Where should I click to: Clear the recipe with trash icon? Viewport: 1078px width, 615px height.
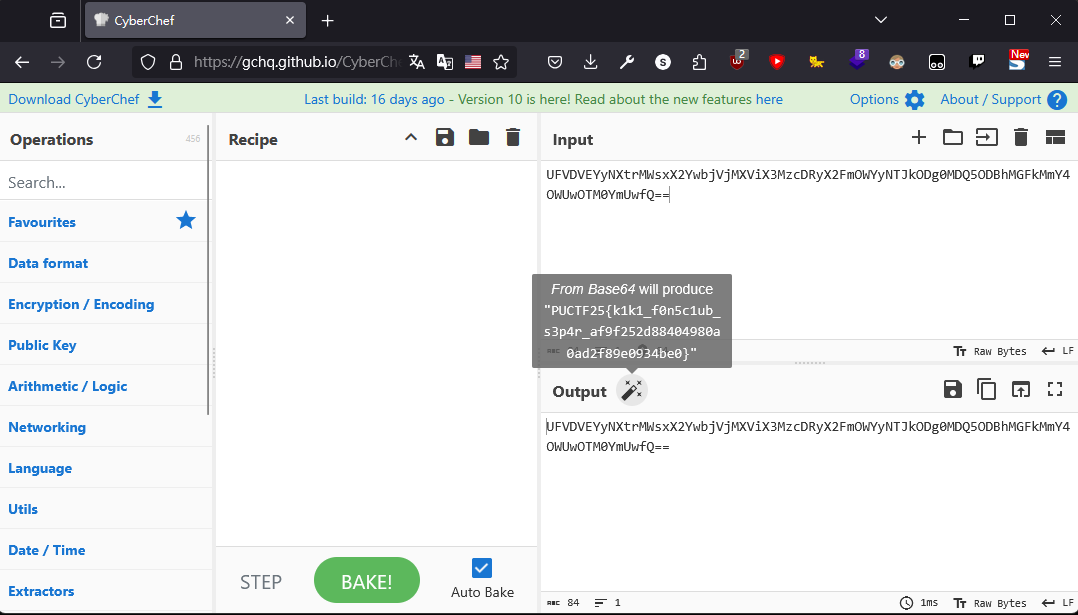[x=513, y=137]
